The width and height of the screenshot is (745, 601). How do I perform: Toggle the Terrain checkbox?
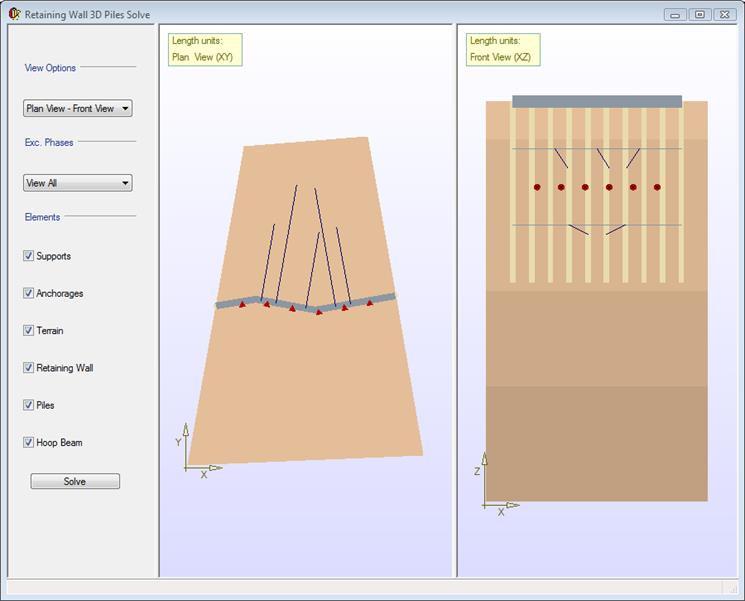tap(28, 330)
